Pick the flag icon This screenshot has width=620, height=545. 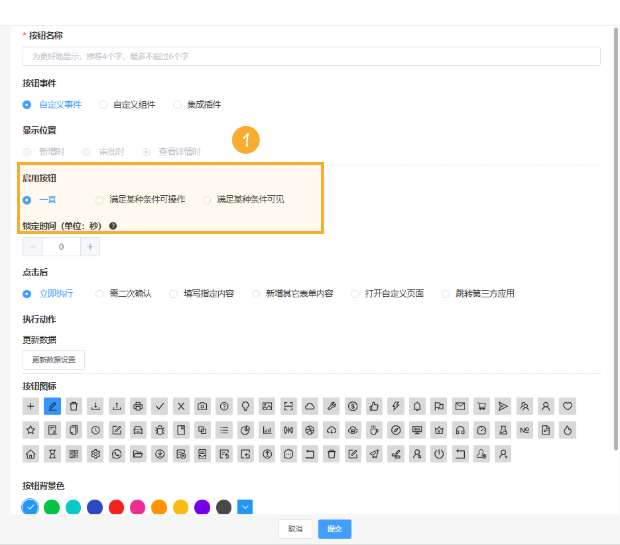(x=439, y=406)
